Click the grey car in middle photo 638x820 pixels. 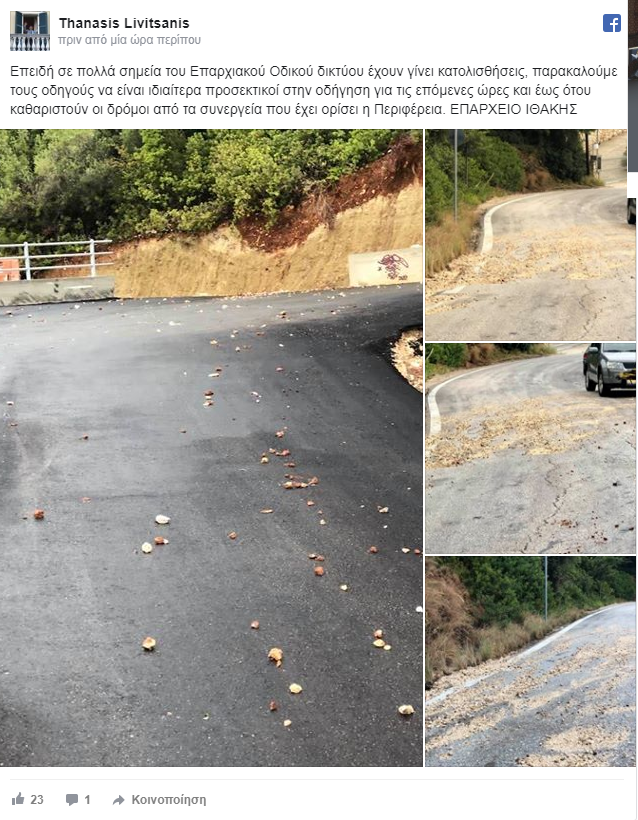(610, 369)
